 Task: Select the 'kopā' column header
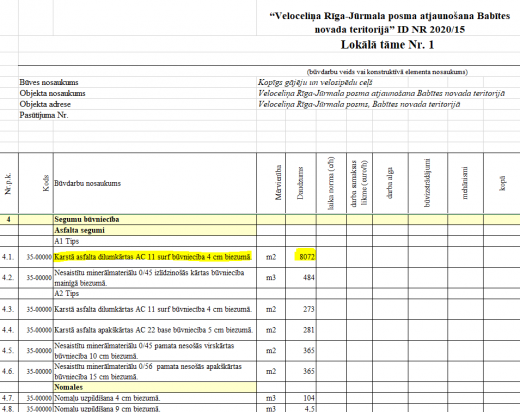[x=503, y=183]
